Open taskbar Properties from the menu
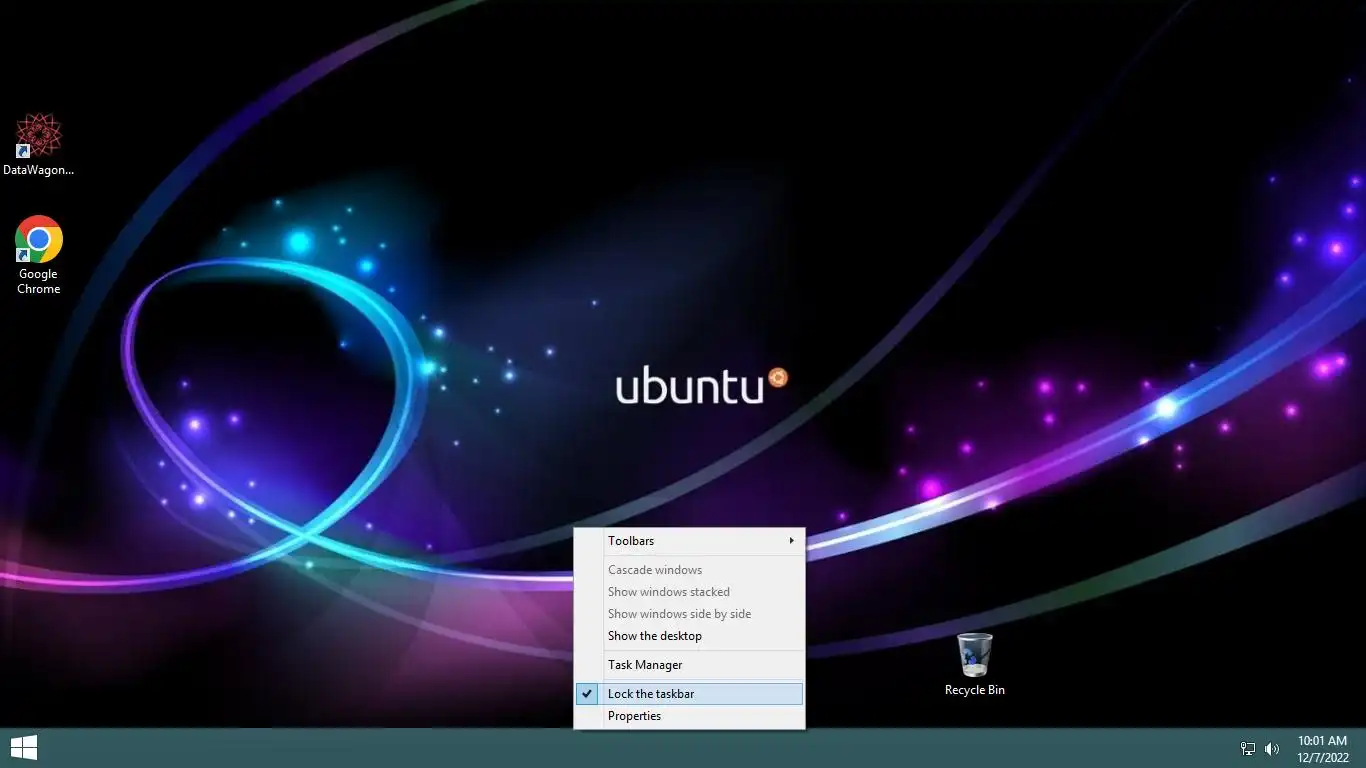The width and height of the screenshot is (1366, 768). click(690, 716)
